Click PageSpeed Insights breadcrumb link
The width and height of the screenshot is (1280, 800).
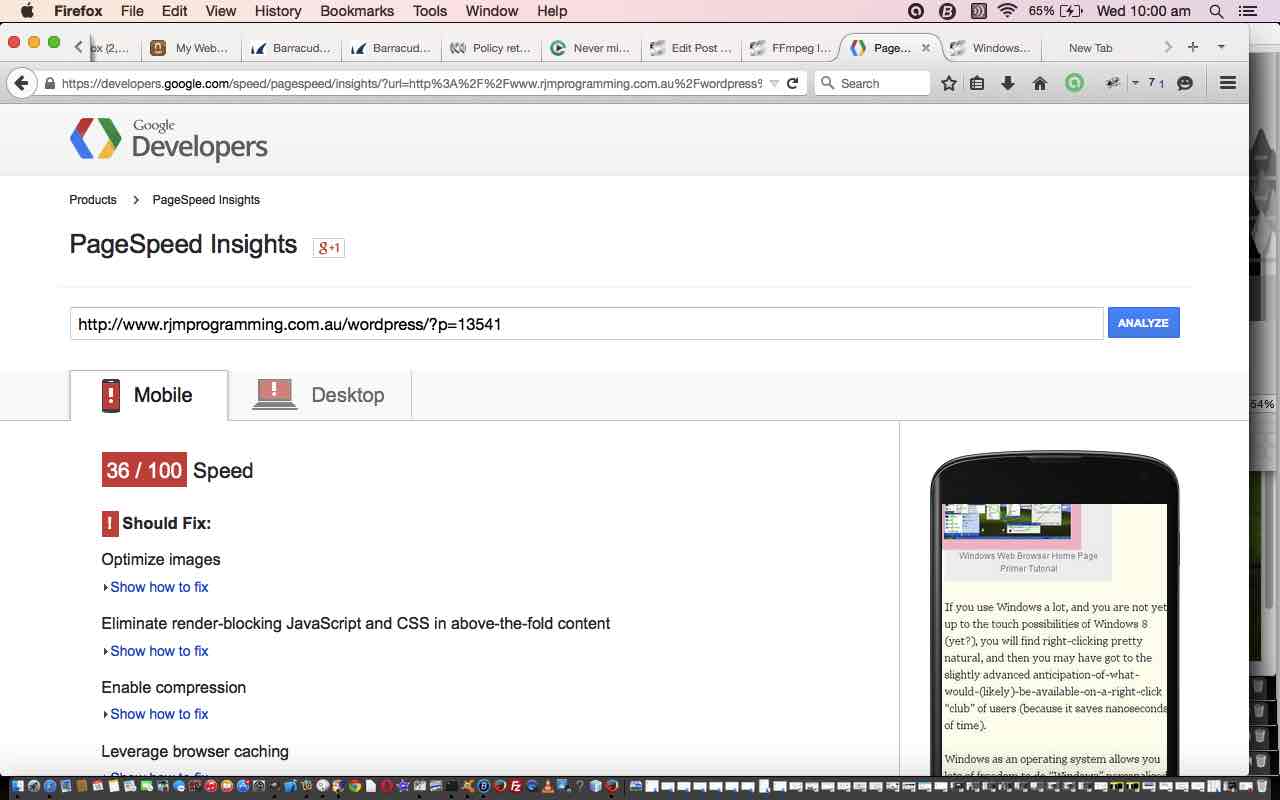point(206,200)
